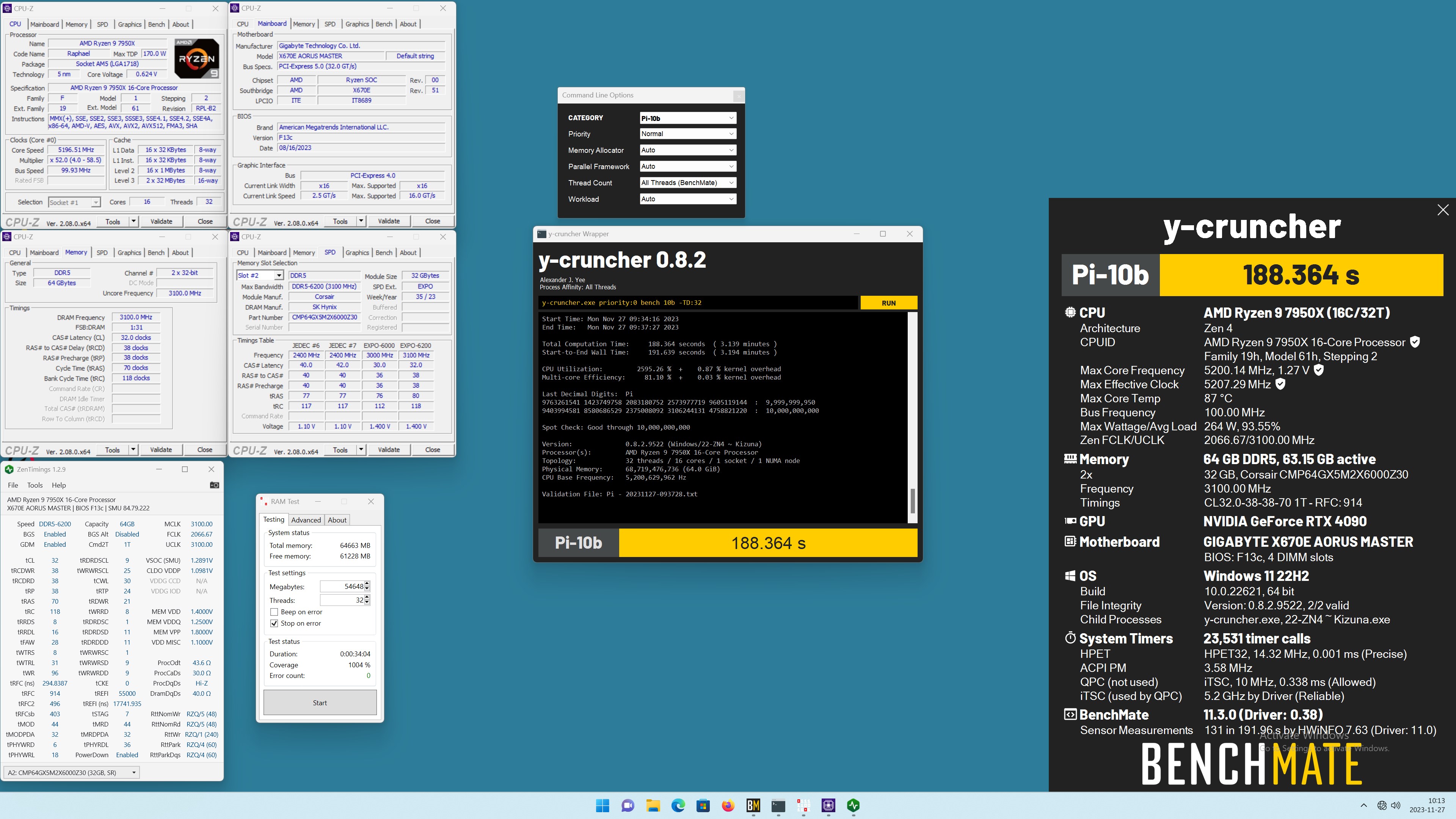The height and width of the screenshot is (819, 1456).
Task: Click y-cruncher Wrapper title bar icon
Action: [x=541, y=234]
